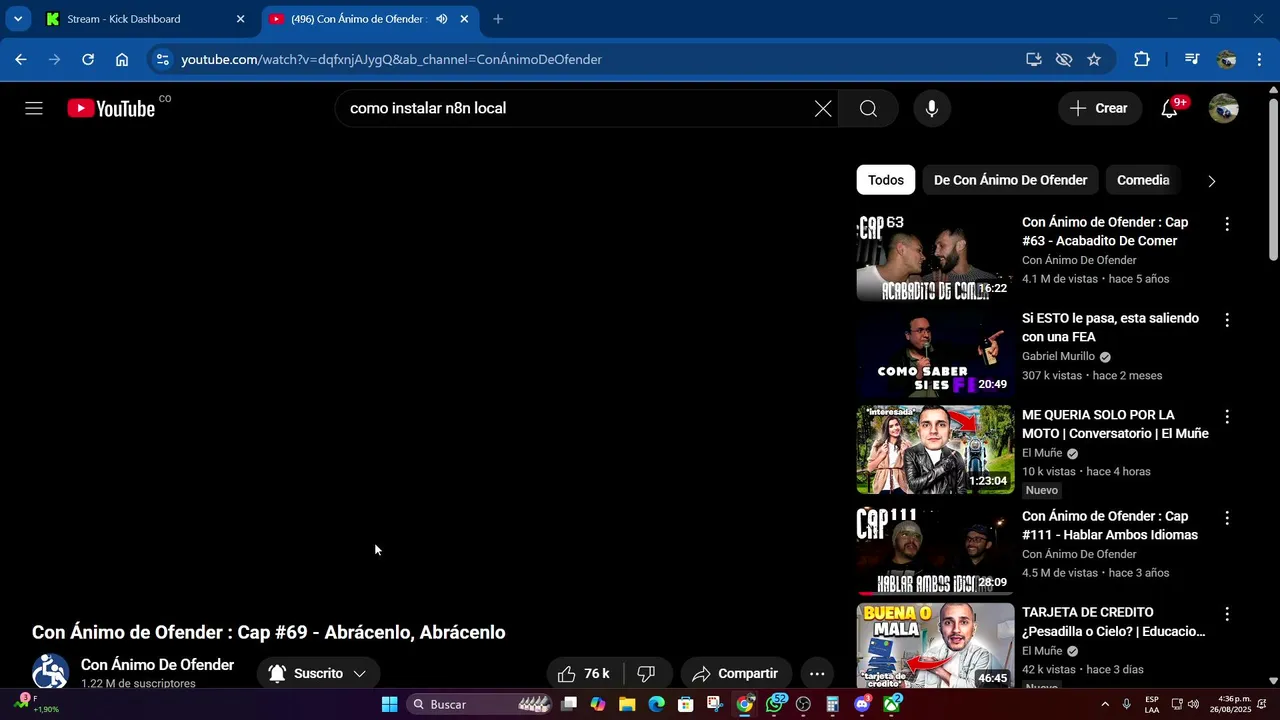Viewport: 1280px width, 720px height.
Task: Show more filter chips with right arrow
Action: (1211, 181)
